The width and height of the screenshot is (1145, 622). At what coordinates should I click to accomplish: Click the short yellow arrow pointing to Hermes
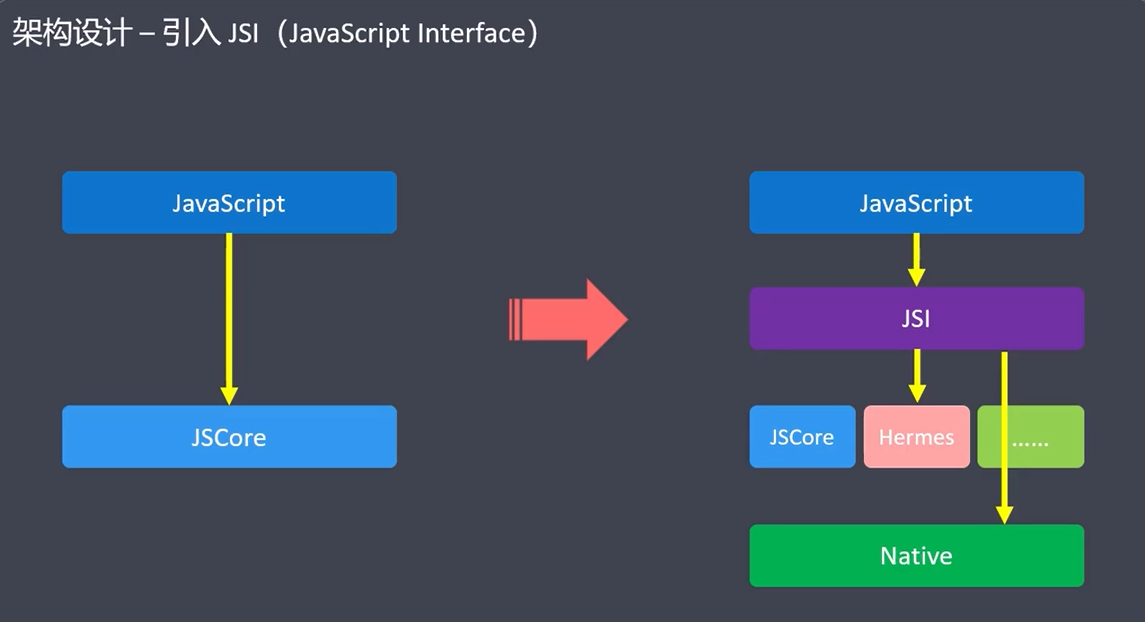coord(916,377)
